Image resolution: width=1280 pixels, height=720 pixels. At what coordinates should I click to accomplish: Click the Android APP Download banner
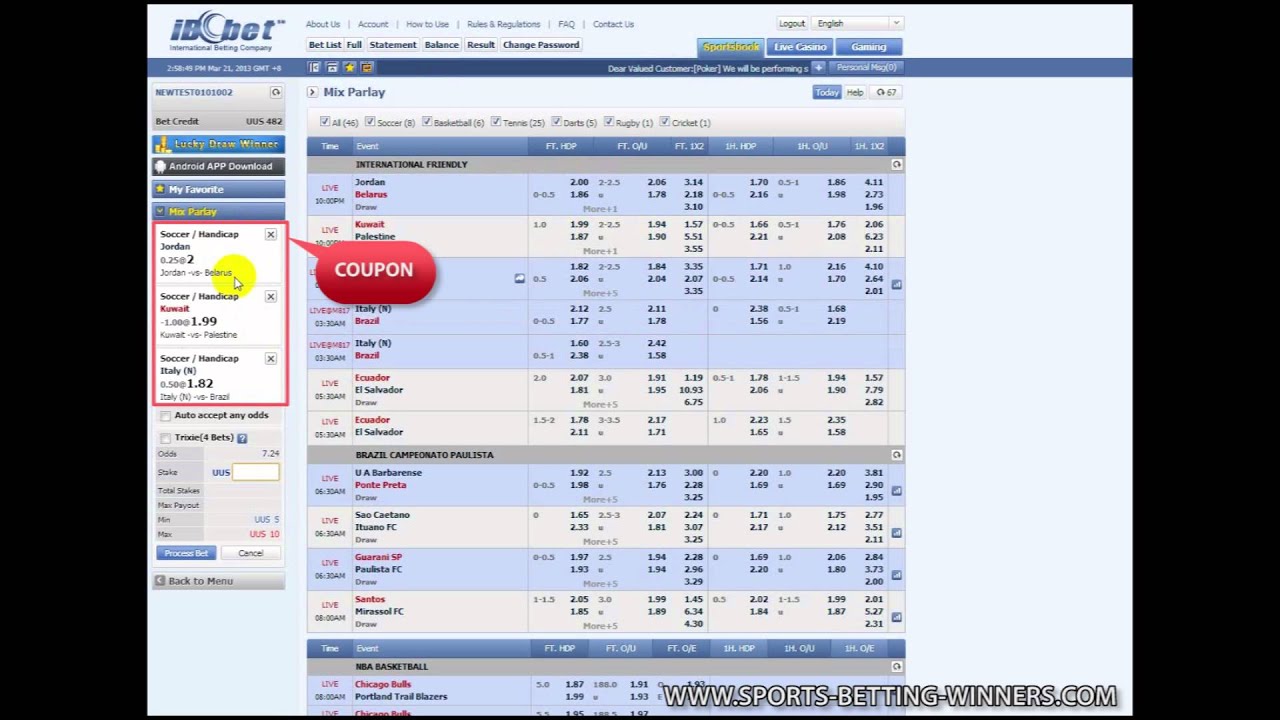coord(218,166)
